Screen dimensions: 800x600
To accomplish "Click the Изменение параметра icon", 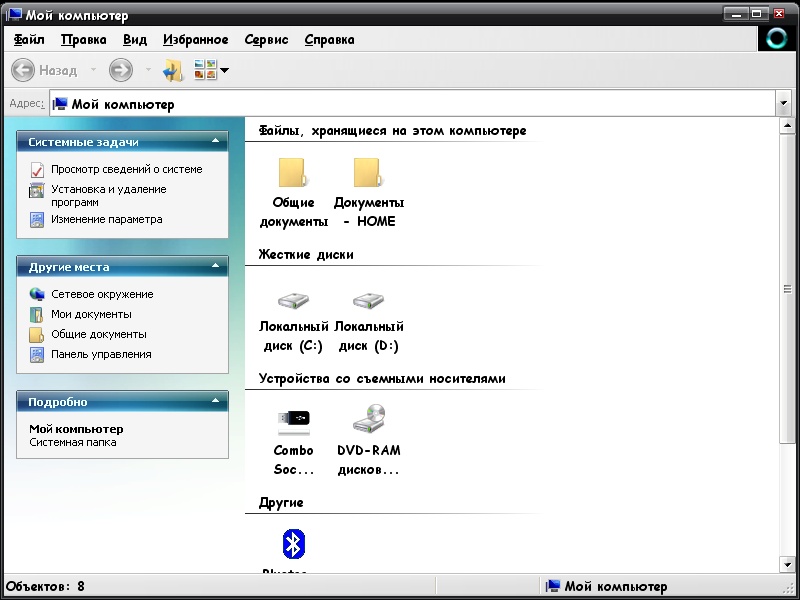I will click(37, 220).
